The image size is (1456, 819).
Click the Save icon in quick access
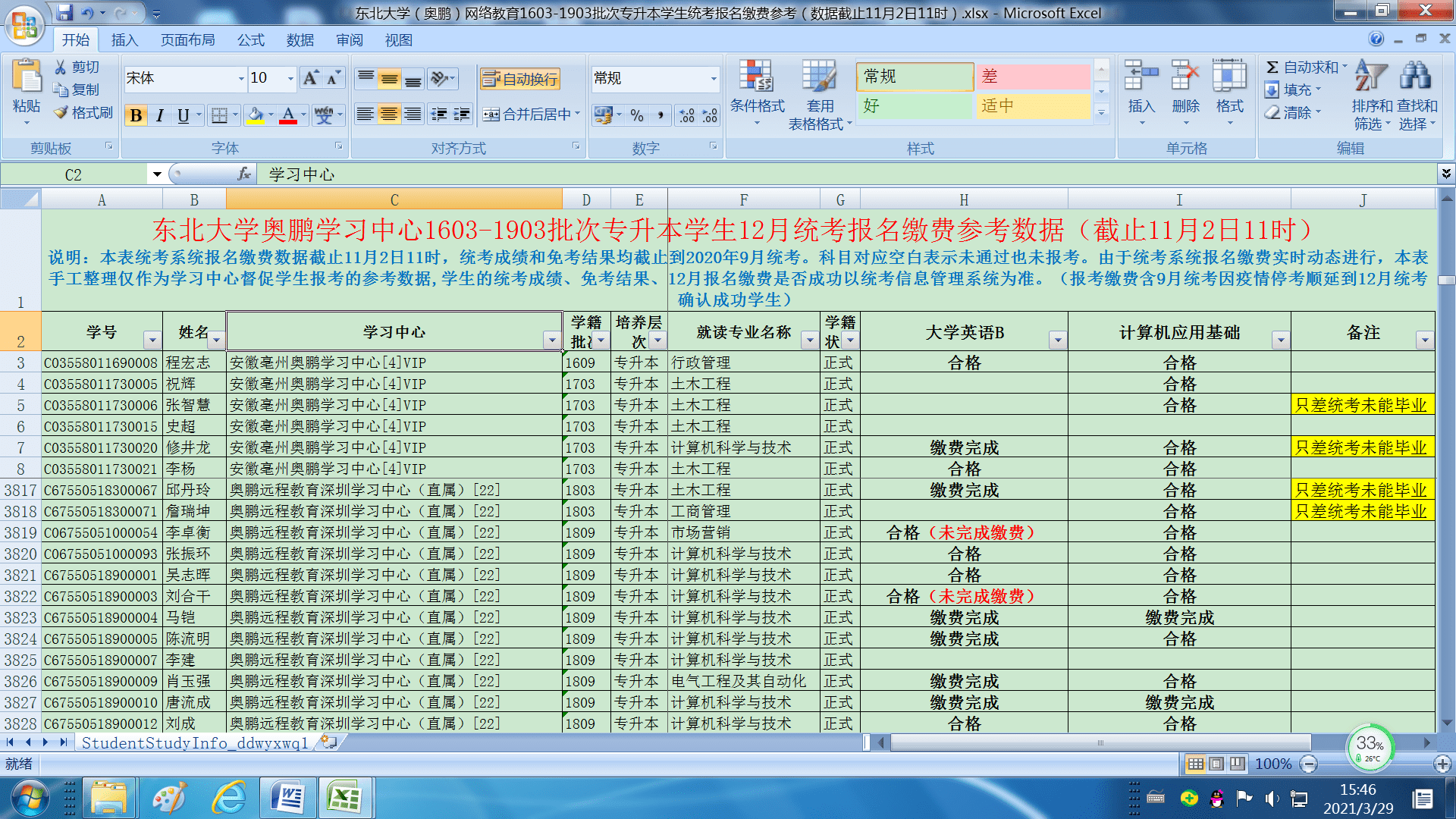click(x=64, y=13)
